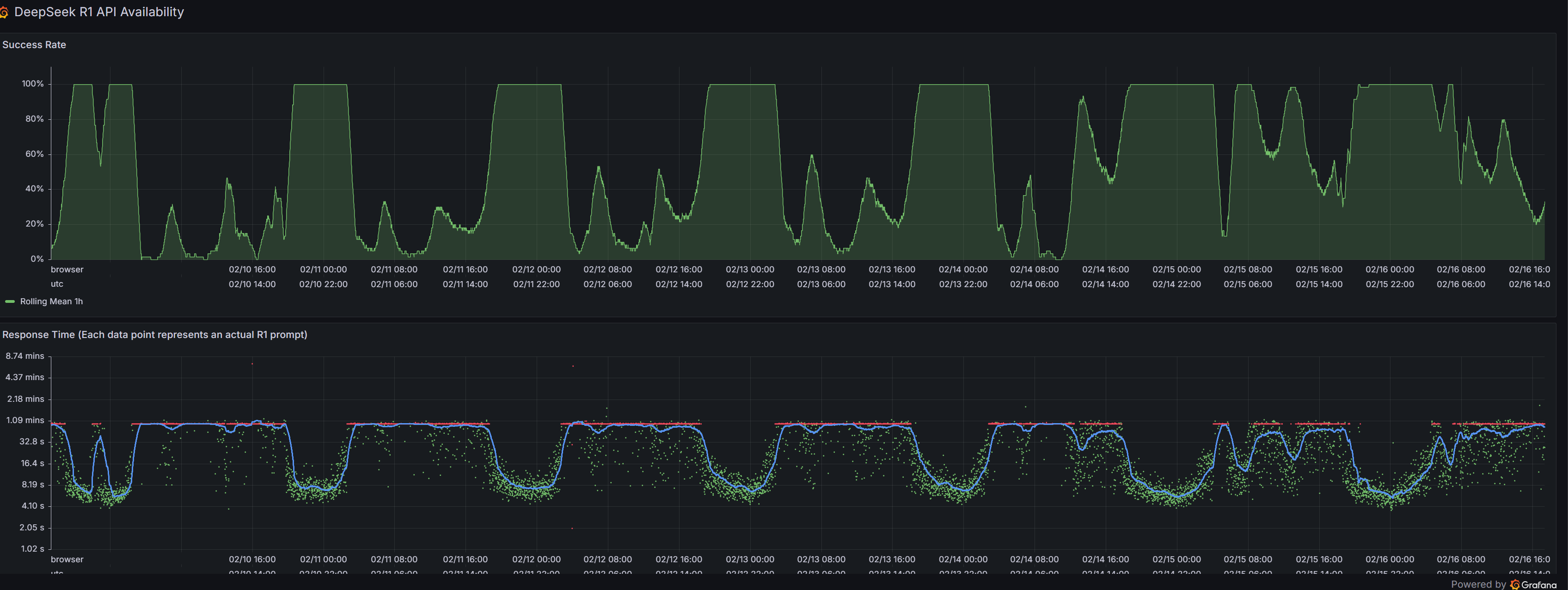Click 02/14 00:00 tick in Response Time panel
Viewport: 1568px width, 590px height.
(x=963, y=559)
